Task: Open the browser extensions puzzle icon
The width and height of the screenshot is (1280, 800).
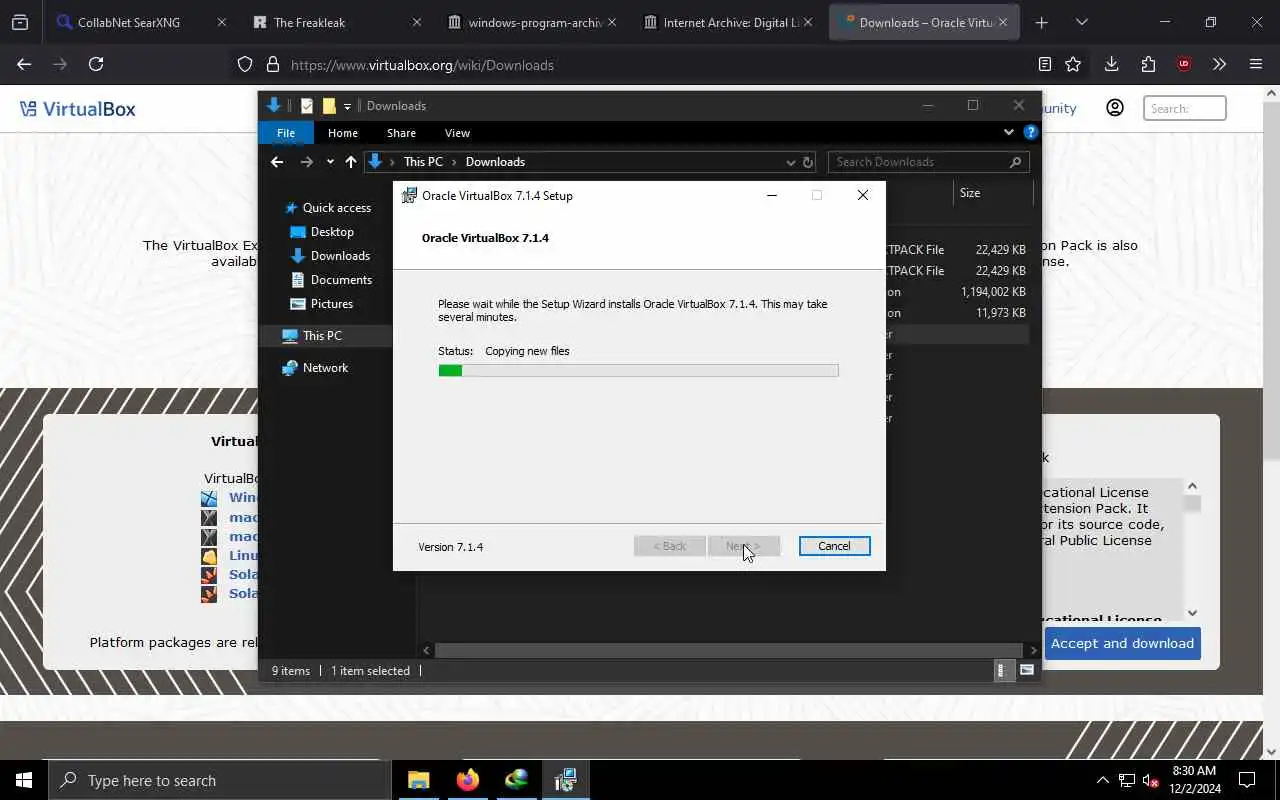Action: pyautogui.click(x=1148, y=64)
